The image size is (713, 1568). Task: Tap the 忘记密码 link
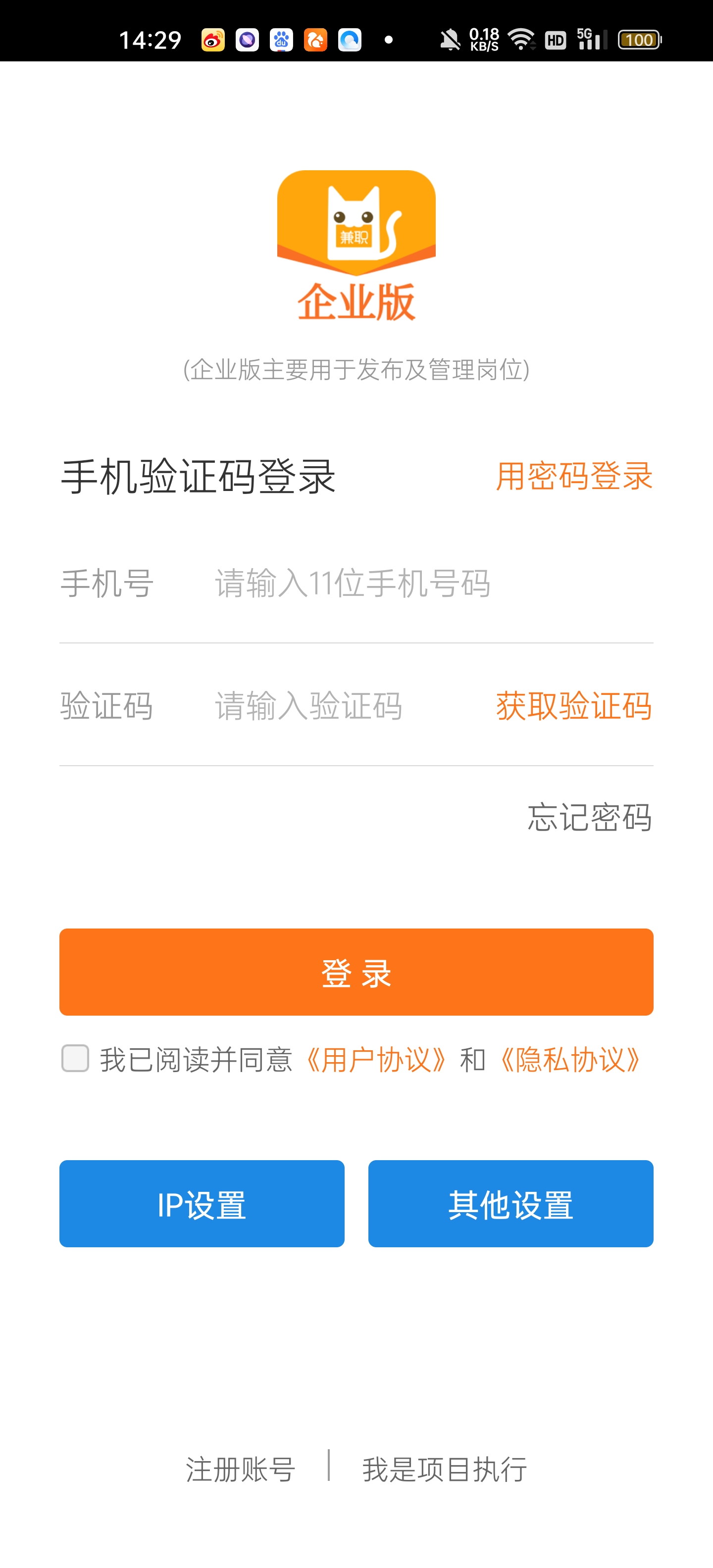[x=589, y=816]
